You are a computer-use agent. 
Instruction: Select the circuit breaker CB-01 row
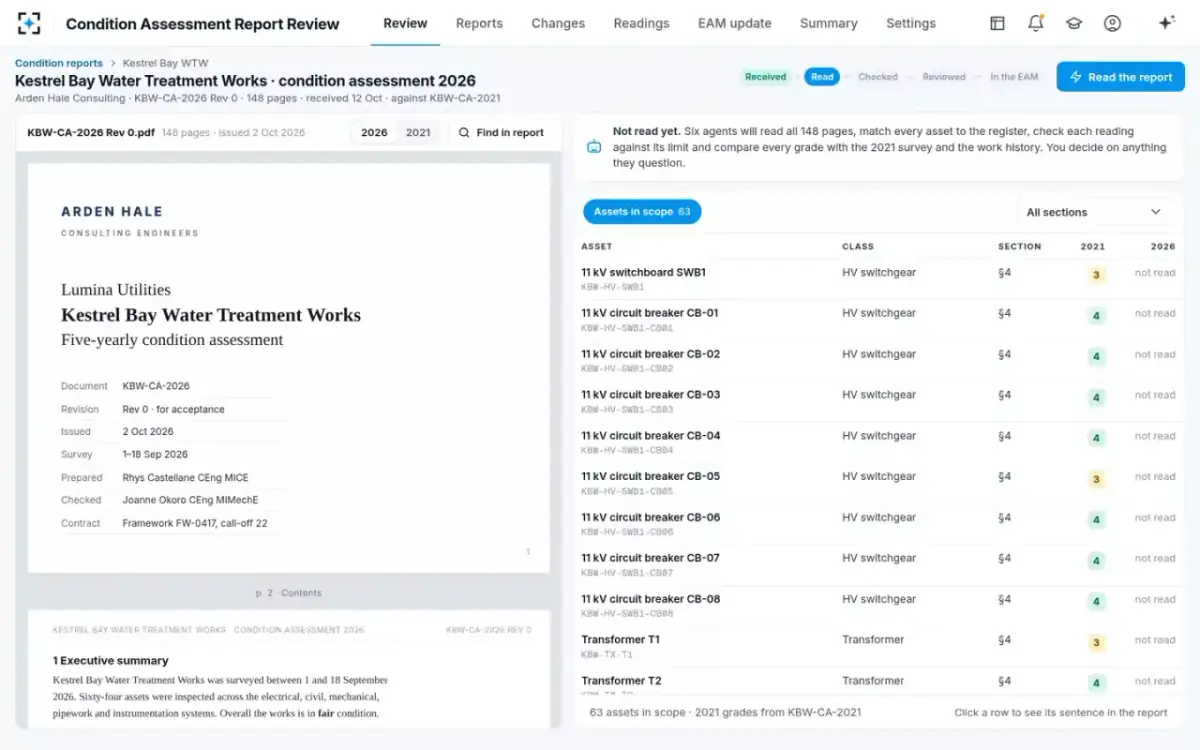(878, 319)
